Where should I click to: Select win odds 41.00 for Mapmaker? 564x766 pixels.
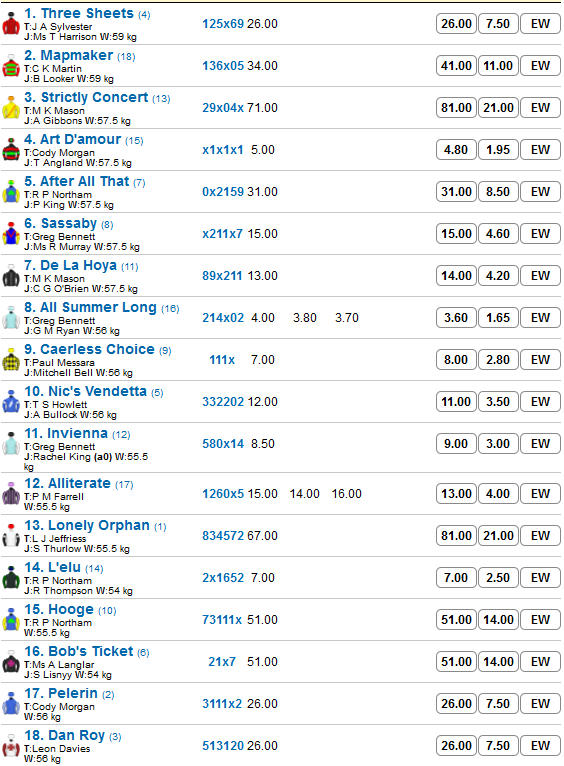pyautogui.click(x=456, y=66)
